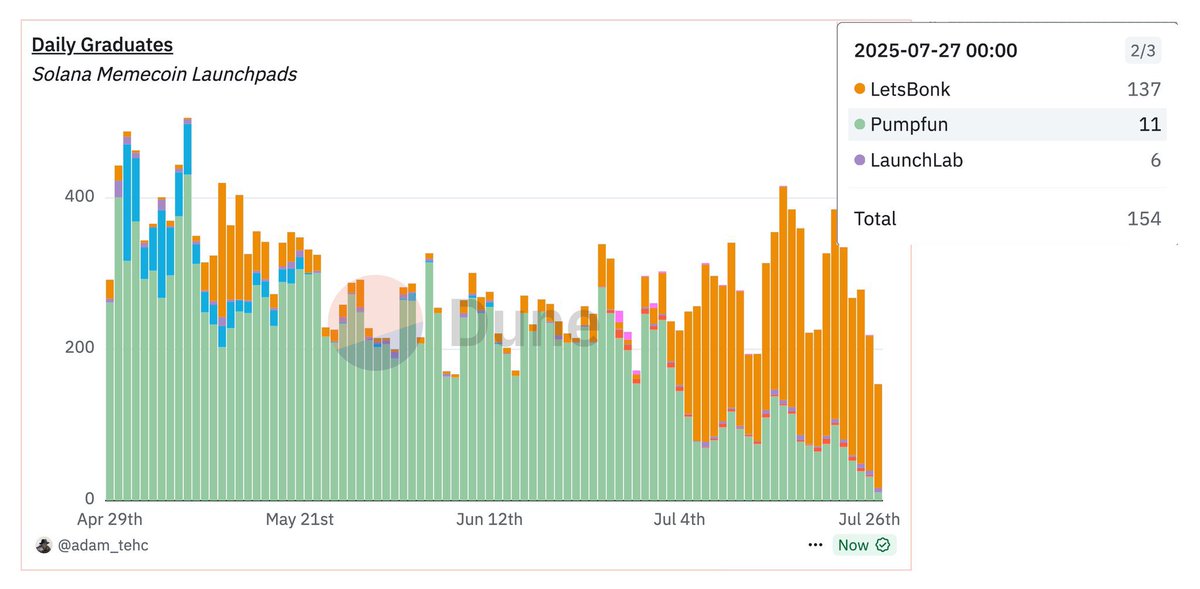Click the Jun 12th axis label

[489, 520]
